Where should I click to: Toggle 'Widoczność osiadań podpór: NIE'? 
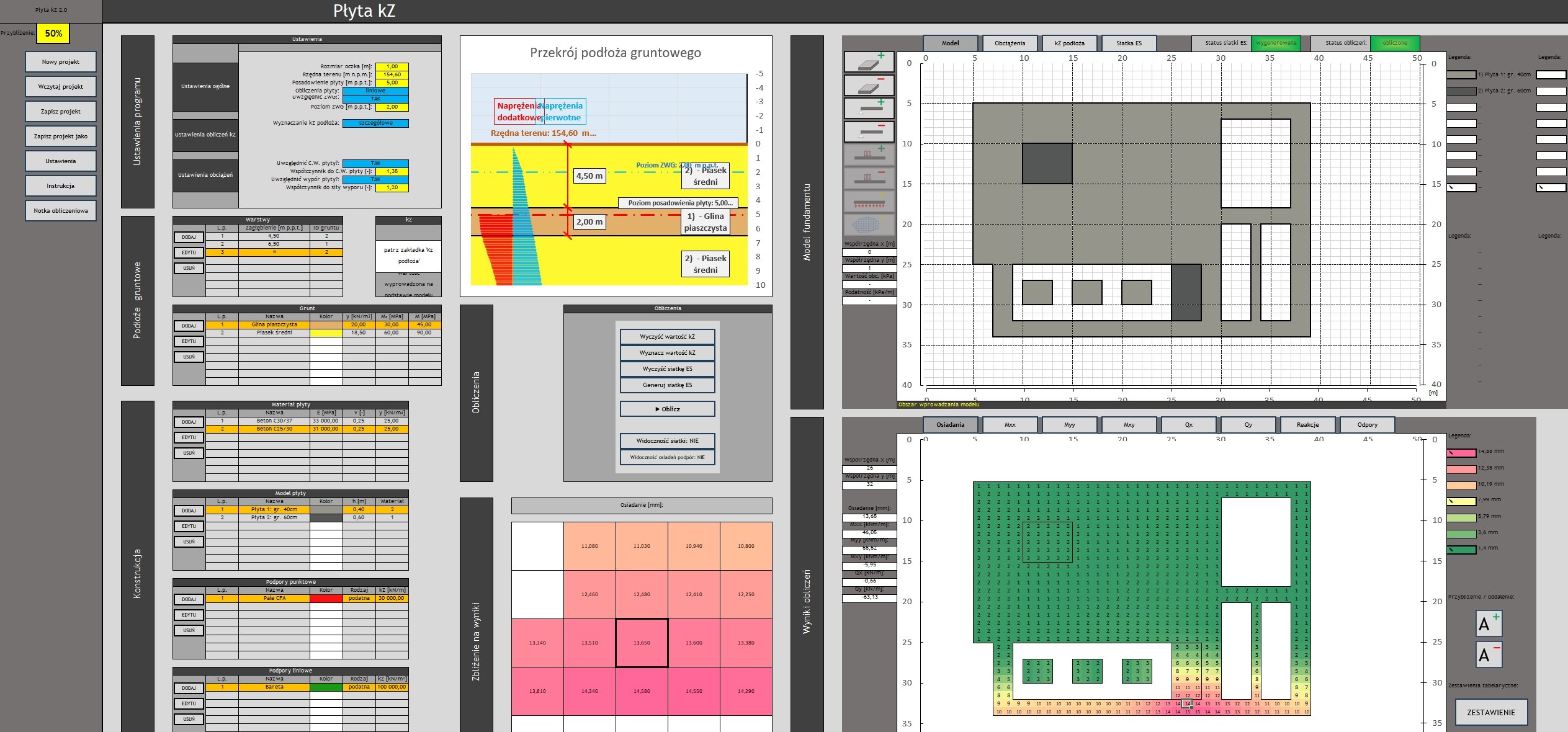coord(667,457)
